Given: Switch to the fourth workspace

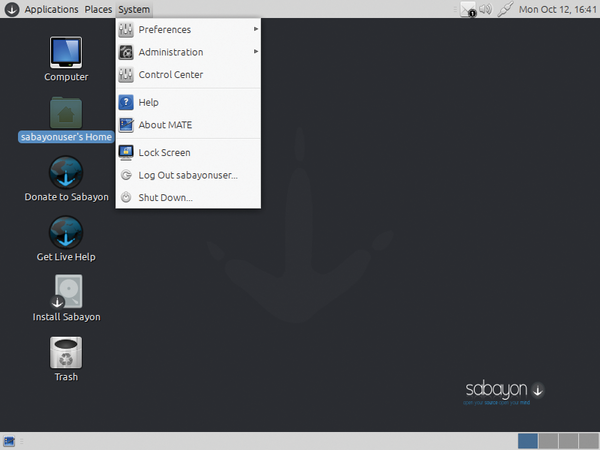Looking at the screenshot, I should point(589,441).
